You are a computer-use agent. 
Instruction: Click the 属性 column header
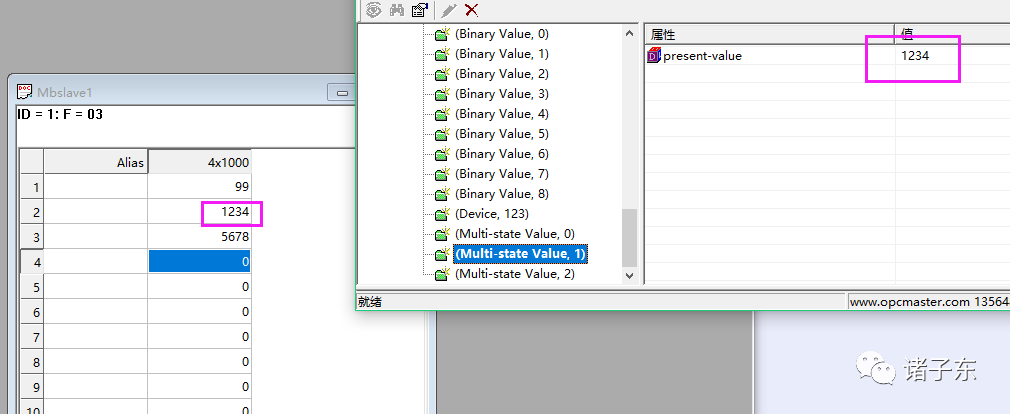click(769, 34)
